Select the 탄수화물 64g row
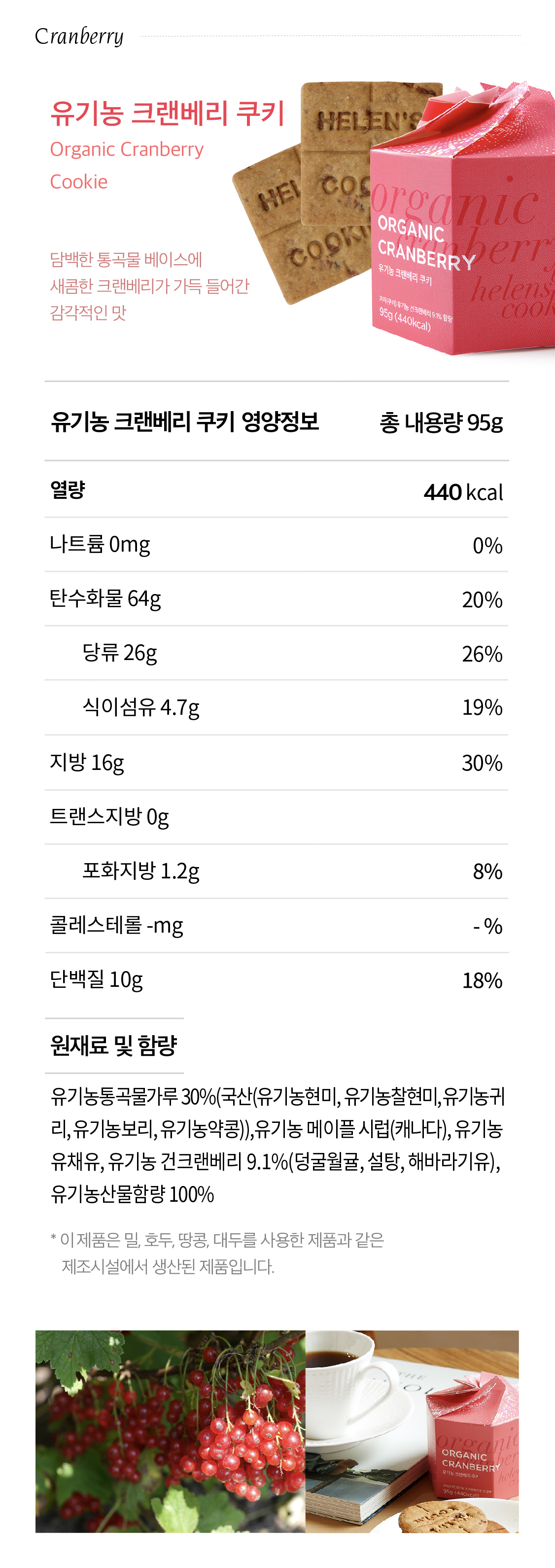 277,599
